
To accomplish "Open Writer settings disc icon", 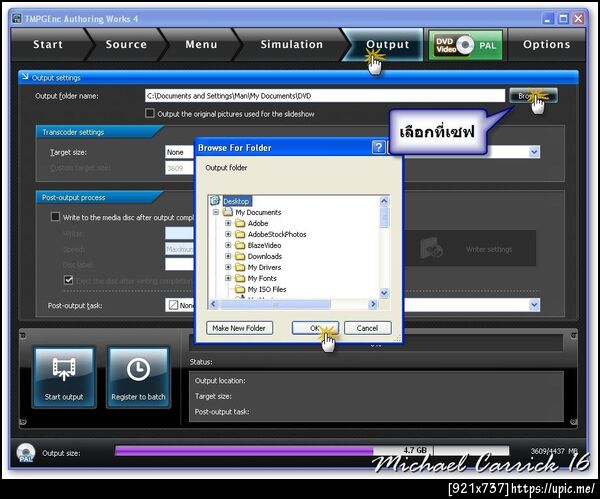I will (431, 249).
